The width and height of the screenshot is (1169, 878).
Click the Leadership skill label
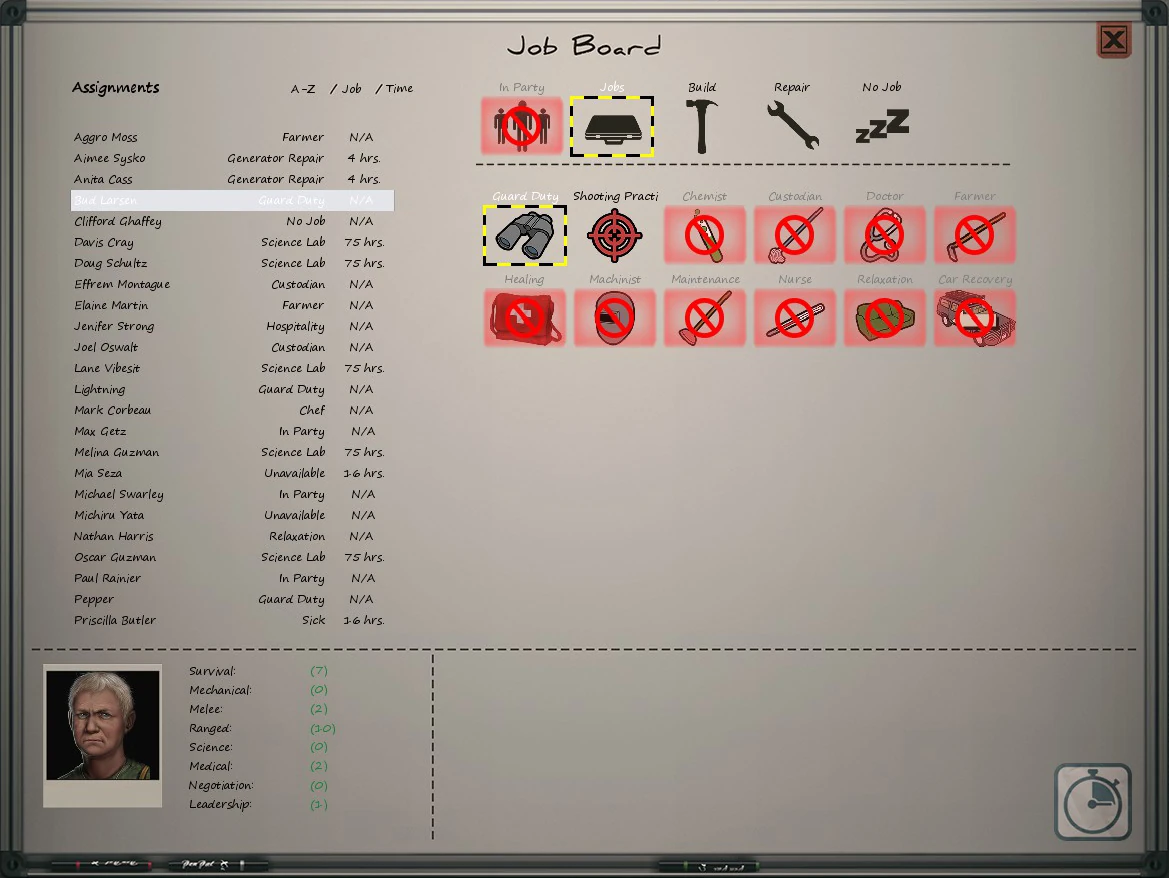click(x=220, y=804)
